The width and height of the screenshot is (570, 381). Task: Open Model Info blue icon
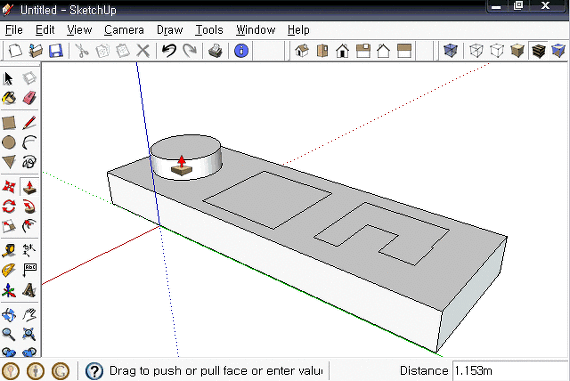241,51
